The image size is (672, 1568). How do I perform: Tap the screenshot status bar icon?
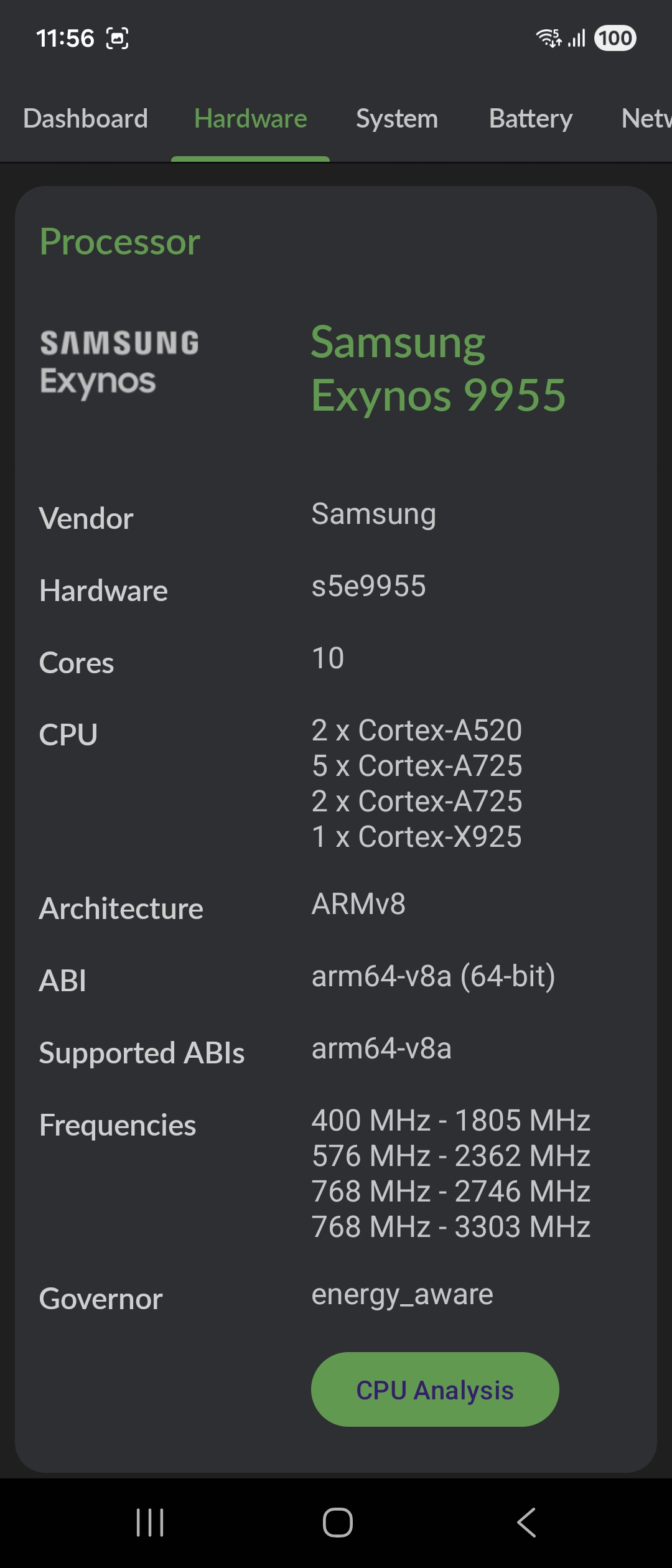pos(118,39)
